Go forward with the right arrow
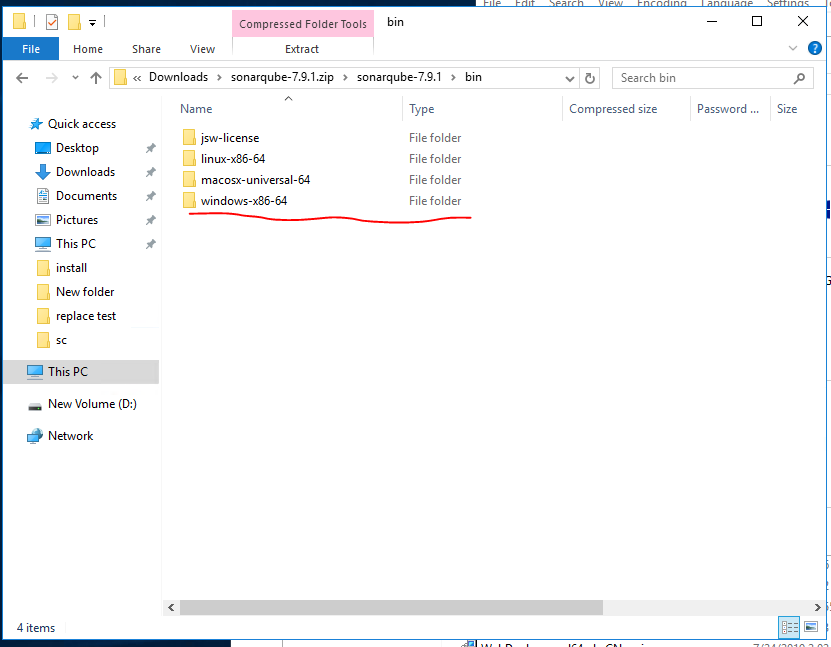Viewport: 831px width, 647px height. [x=51, y=78]
